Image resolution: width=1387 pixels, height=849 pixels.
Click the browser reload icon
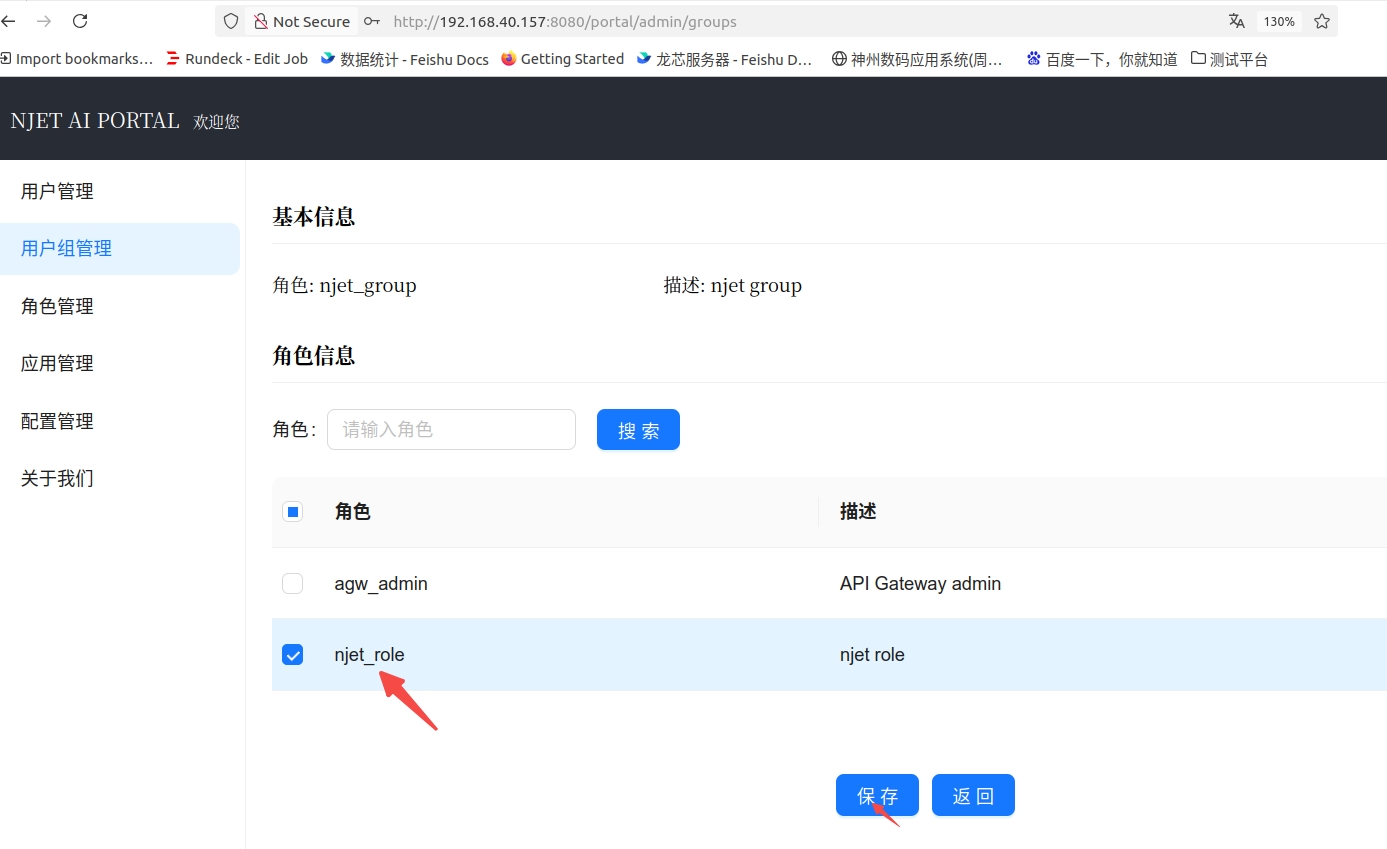click(x=81, y=21)
